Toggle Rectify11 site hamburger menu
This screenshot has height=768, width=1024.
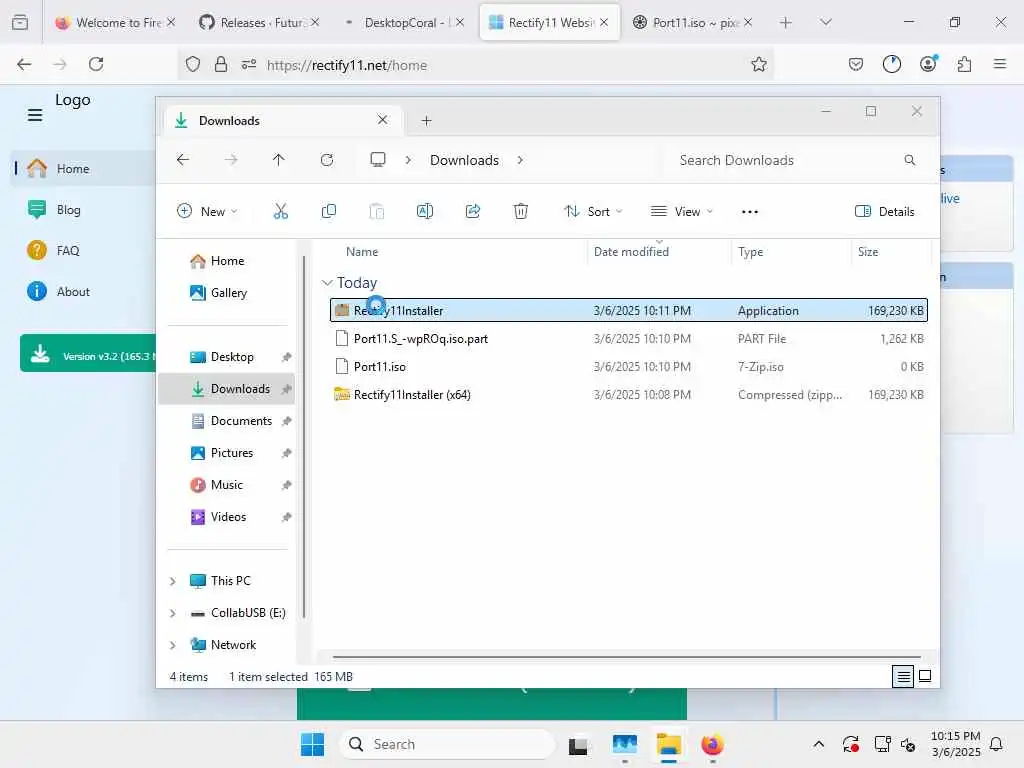pos(35,115)
